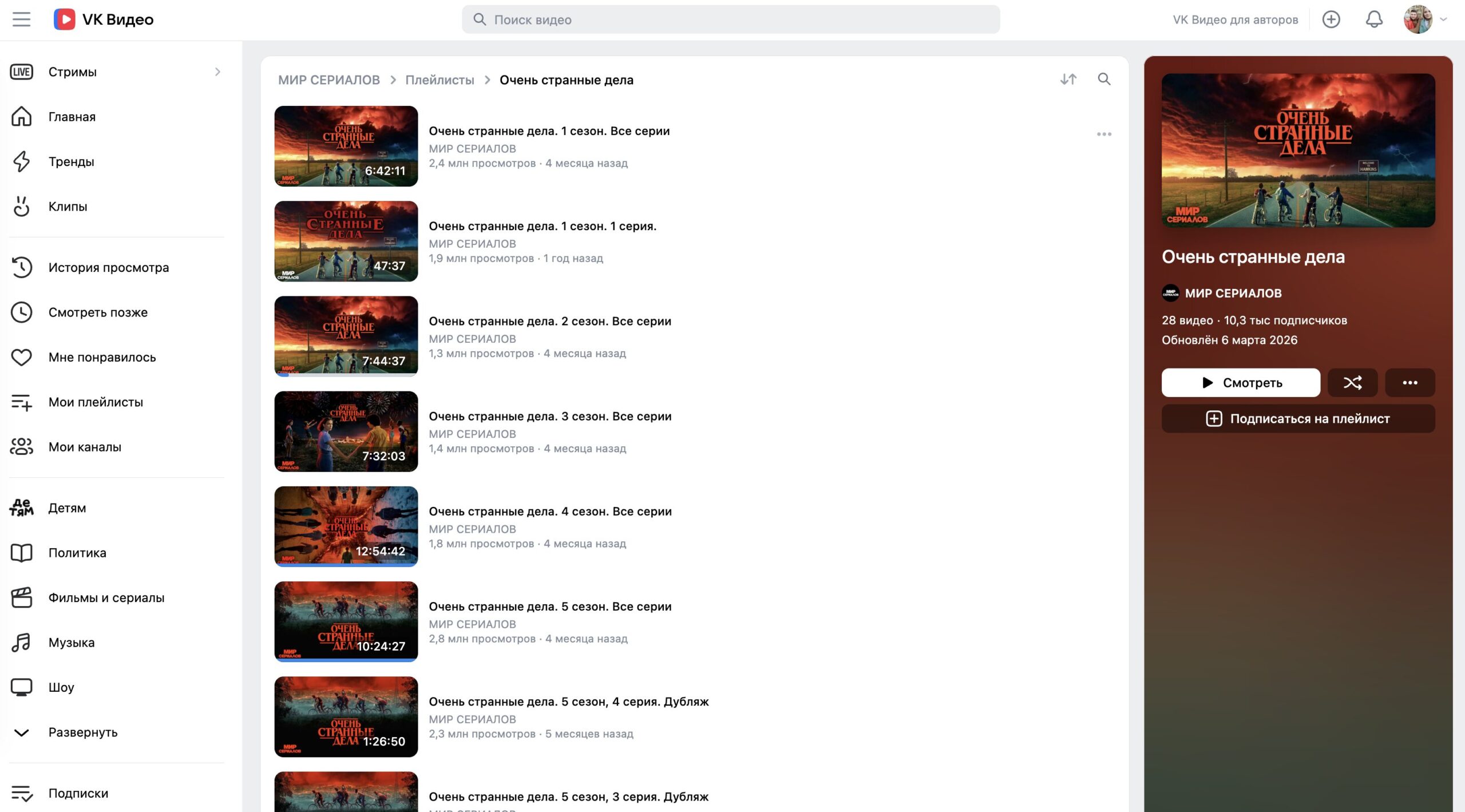Viewport: 1465px width, 812px height.
Task: Click the Поиск видео search field
Action: (731, 19)
